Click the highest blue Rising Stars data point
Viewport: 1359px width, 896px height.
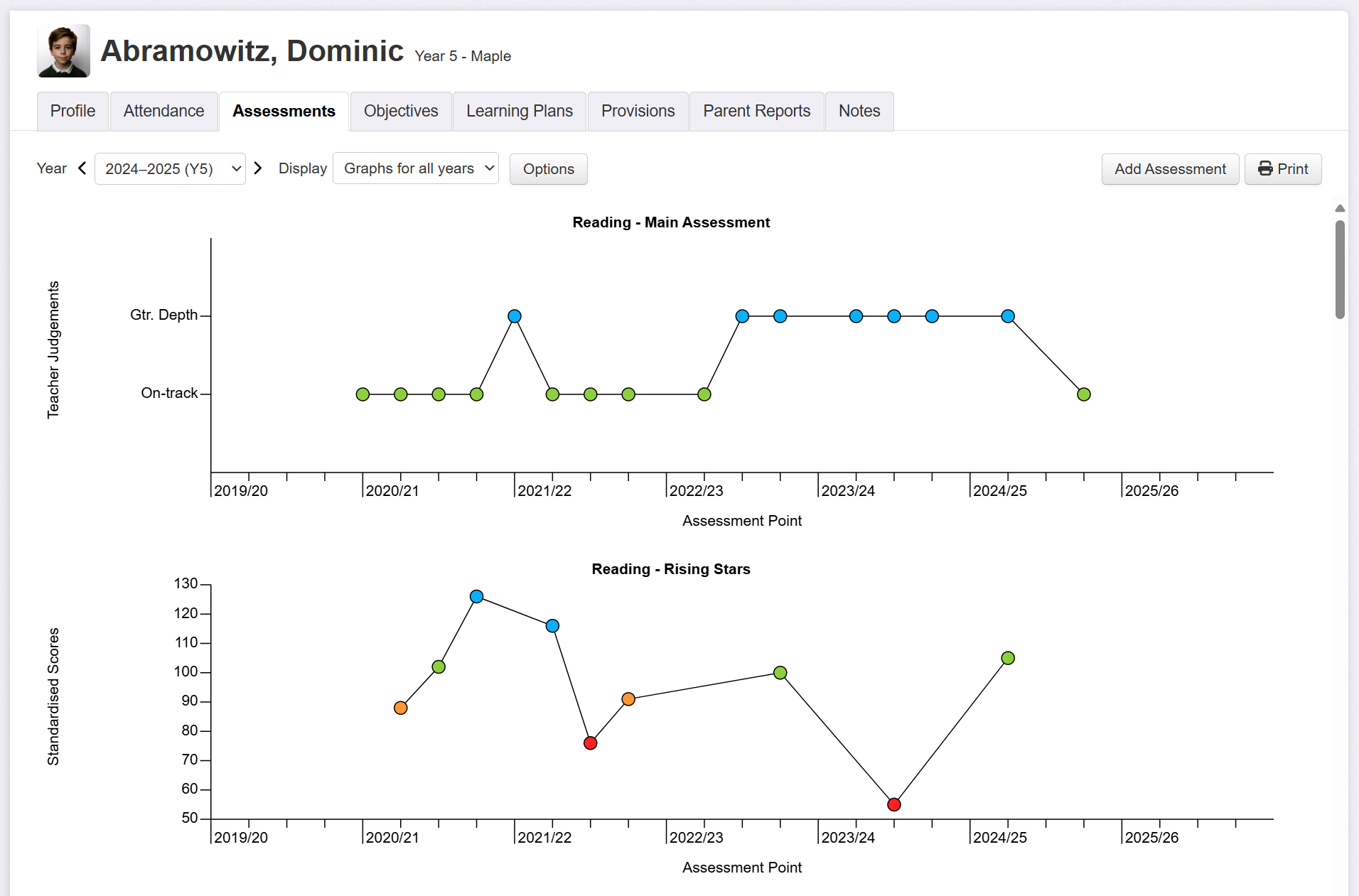pyautogui.click(x=477, y=597)
